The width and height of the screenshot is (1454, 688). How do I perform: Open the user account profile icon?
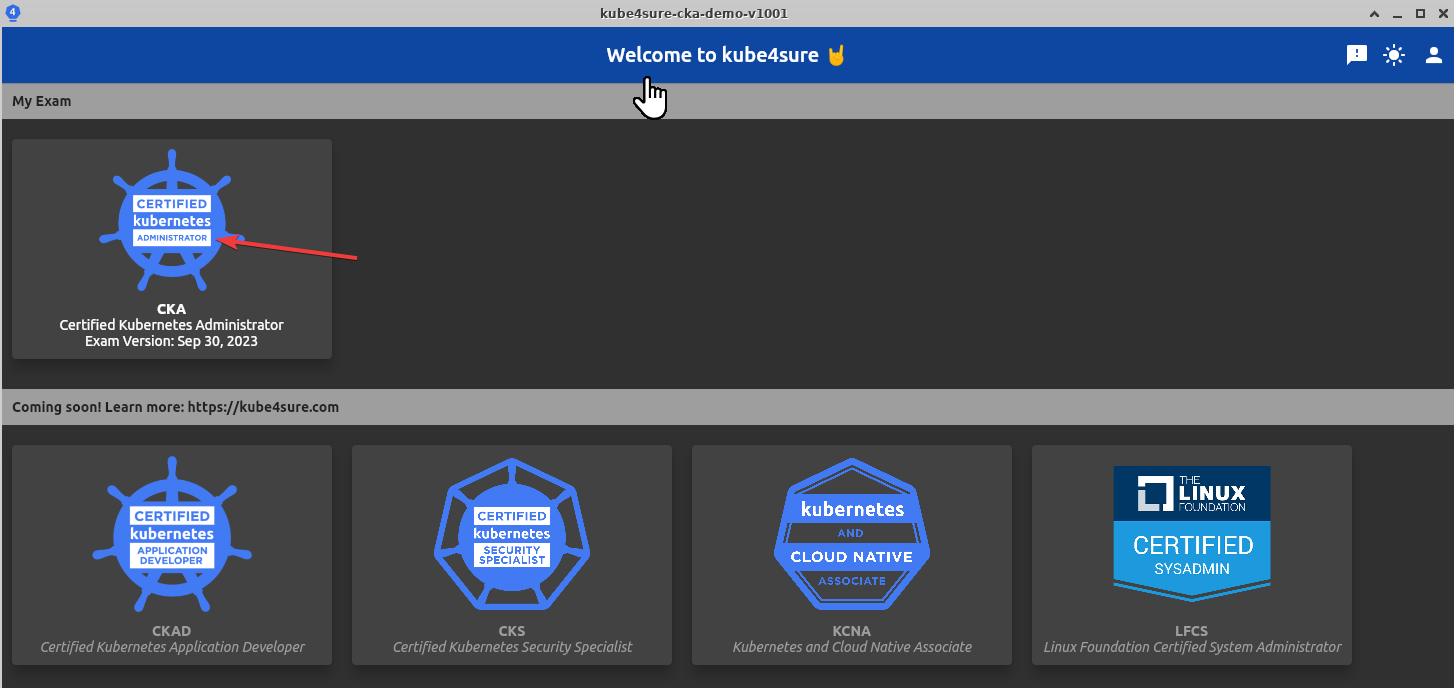click(x=1433, y=55)
